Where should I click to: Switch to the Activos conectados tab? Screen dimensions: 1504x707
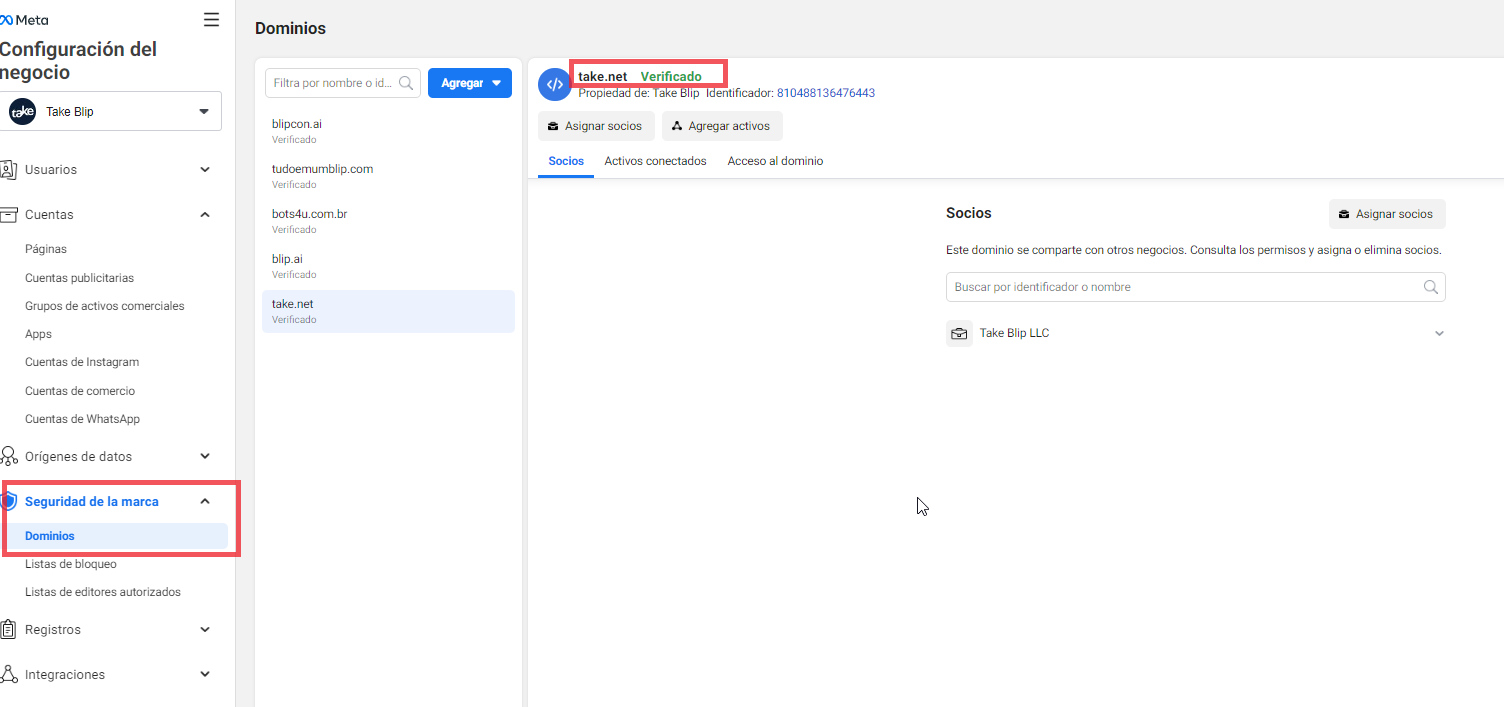pyautogui.click(x=655, y=161)
